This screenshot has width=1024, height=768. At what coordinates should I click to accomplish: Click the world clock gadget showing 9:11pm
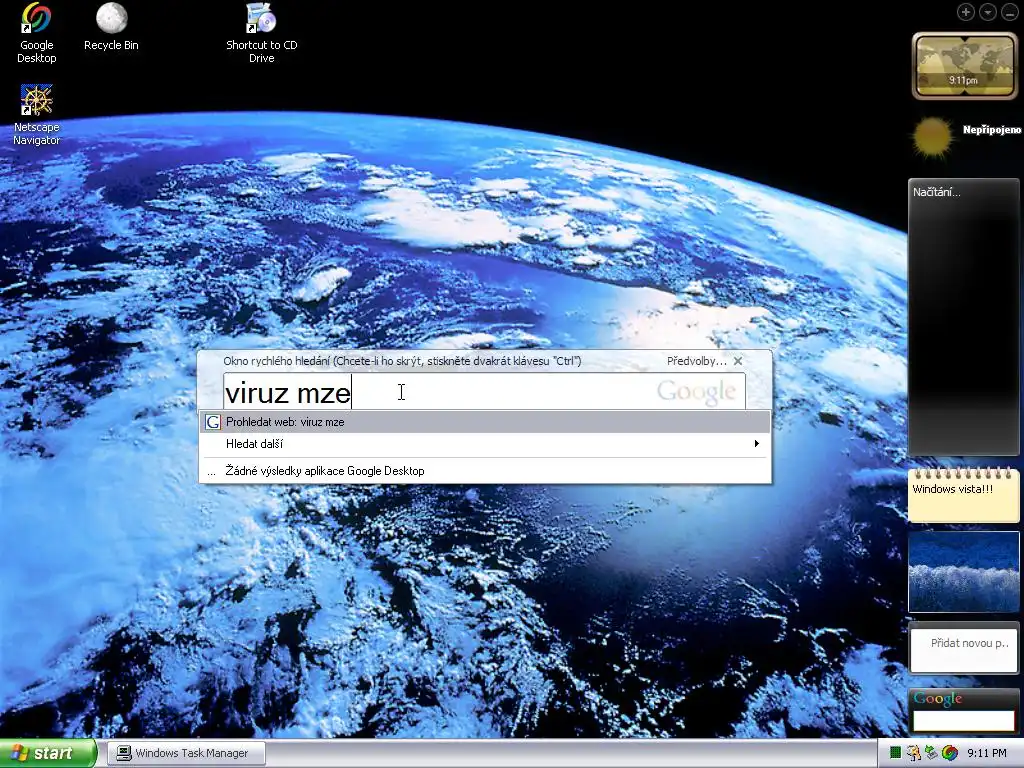[964, 65]
